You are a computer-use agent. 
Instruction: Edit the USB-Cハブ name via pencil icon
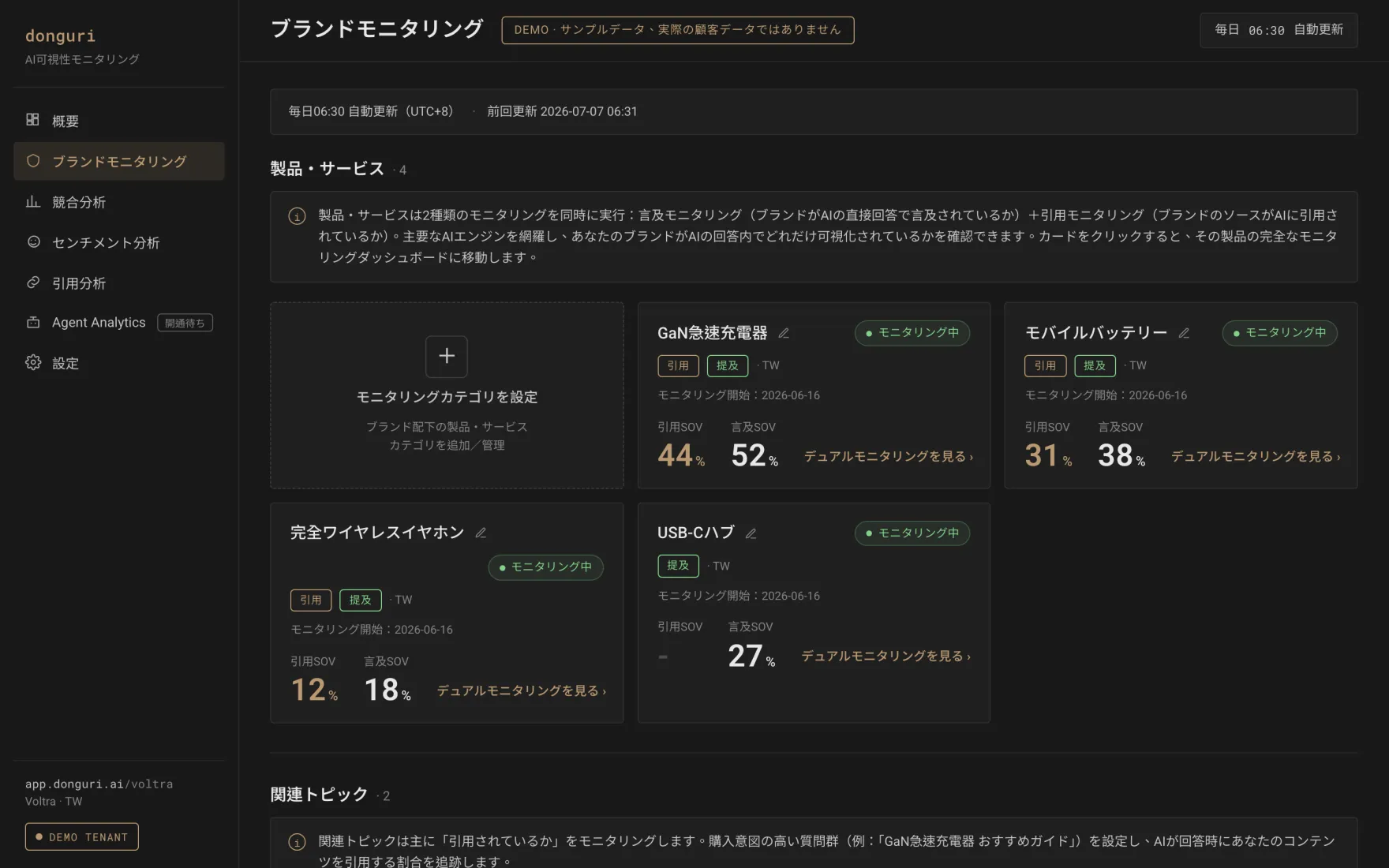point(751,533)
